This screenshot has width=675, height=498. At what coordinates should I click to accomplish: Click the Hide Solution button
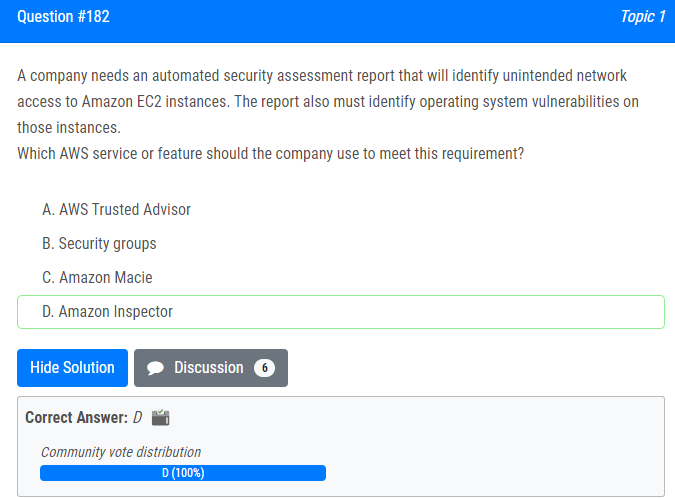pyautogui.click(x=72, y=368)
